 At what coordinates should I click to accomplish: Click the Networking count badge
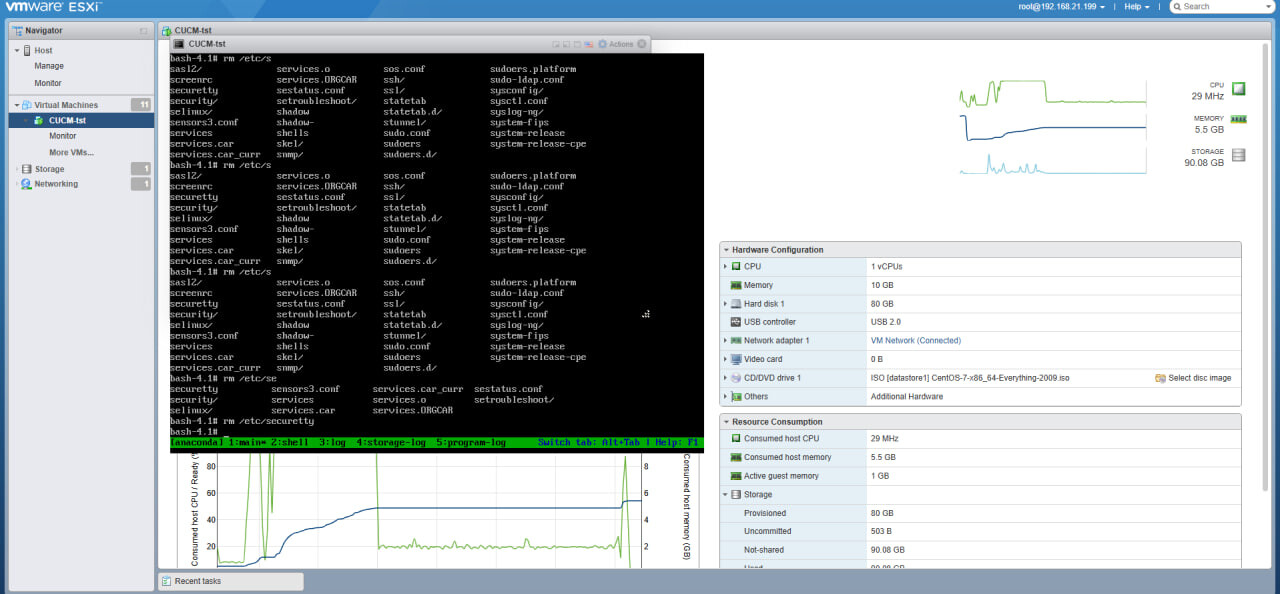point(142,184)
